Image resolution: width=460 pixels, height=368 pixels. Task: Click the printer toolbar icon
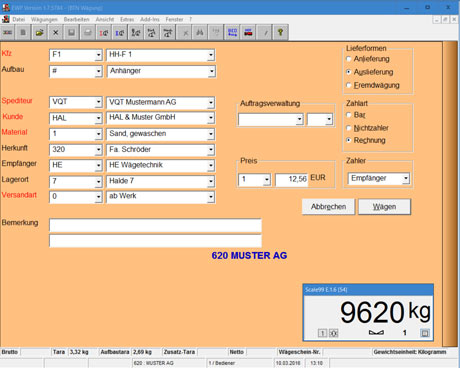click(x=88, y=33)
